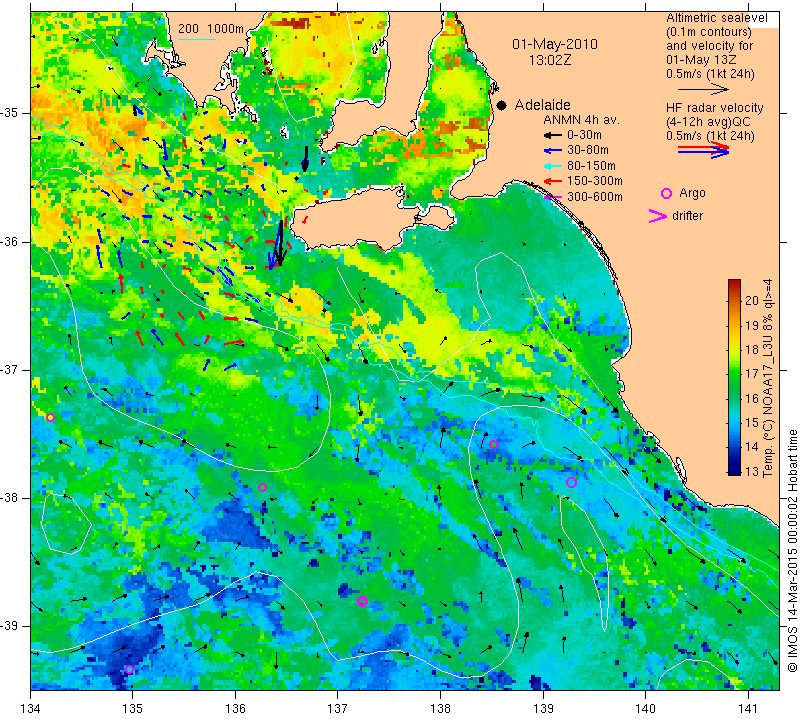Click the blue 30-80m legend arrow
The image size is (800, 720).
[553, 151]
